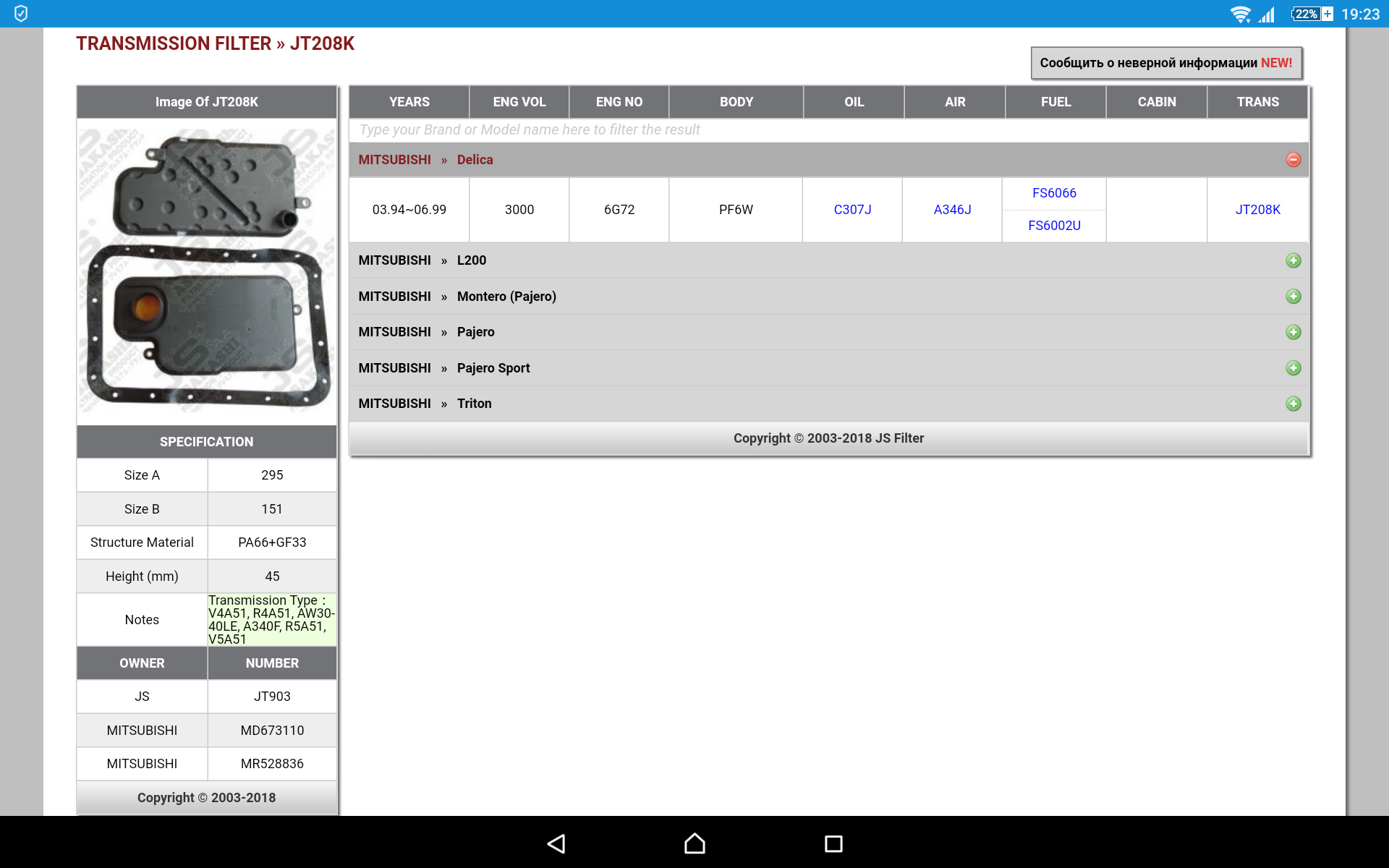The height and width of the screenshot is (868, 1389).
Task: Tap the Android back navigation icon
Action: click(556, 843)
